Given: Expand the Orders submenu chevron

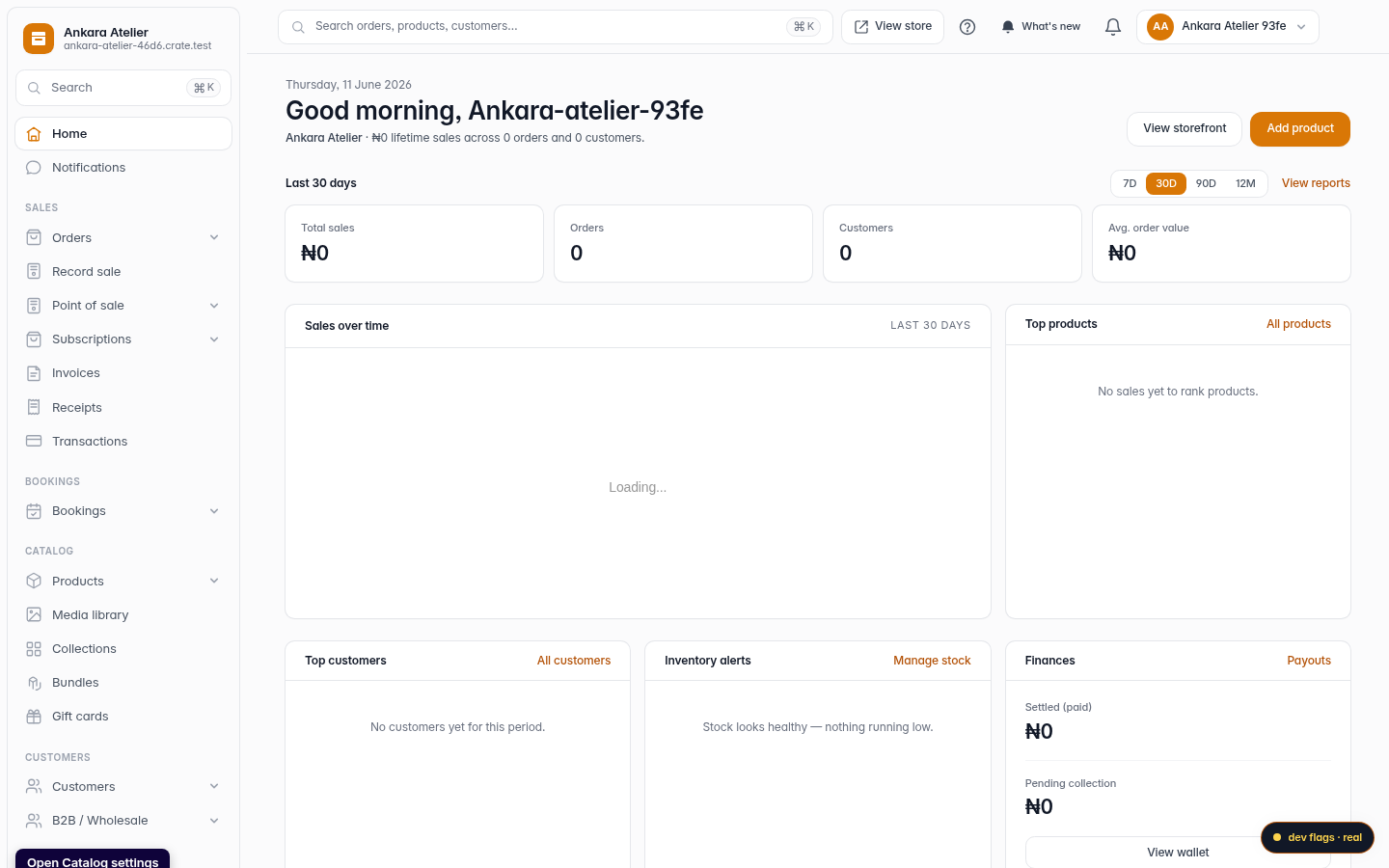Looking at the screenshot, I should coord(214,237).
